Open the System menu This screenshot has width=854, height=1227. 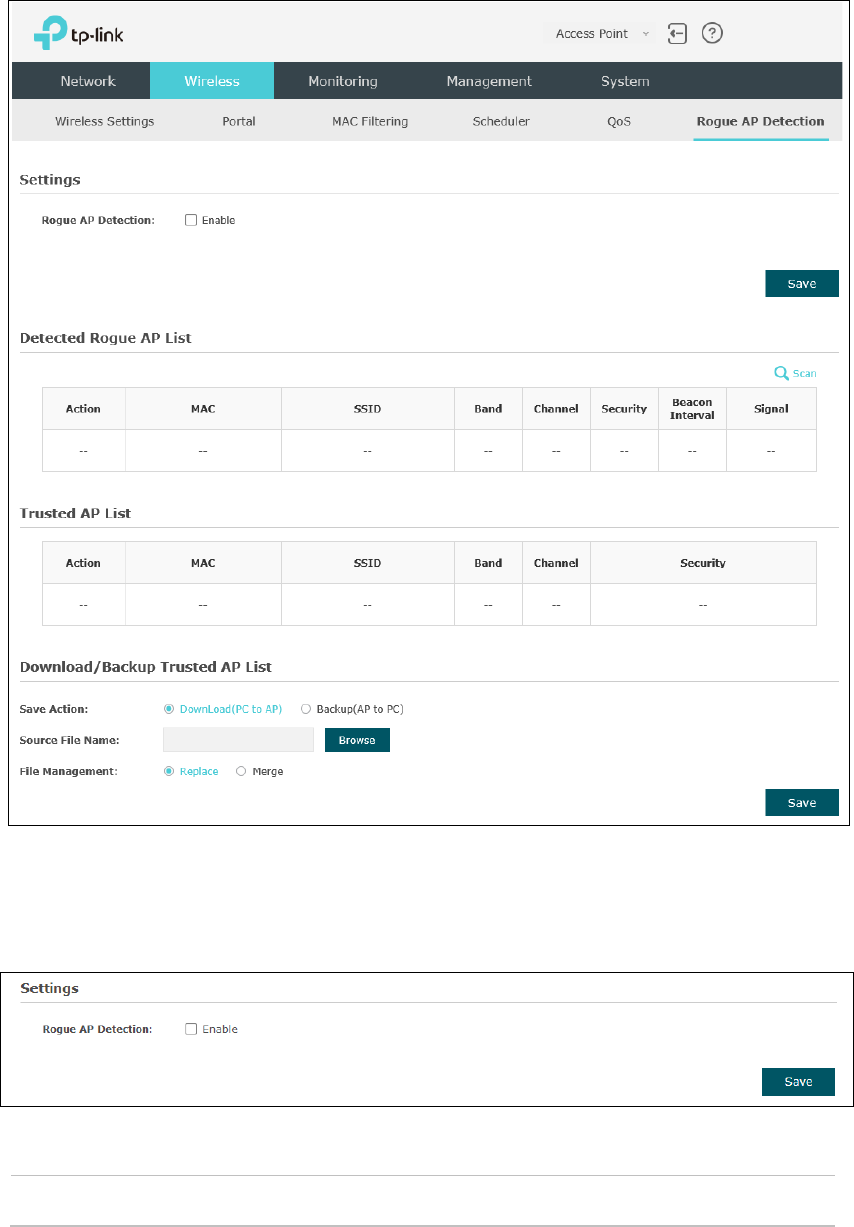point(625,81)
